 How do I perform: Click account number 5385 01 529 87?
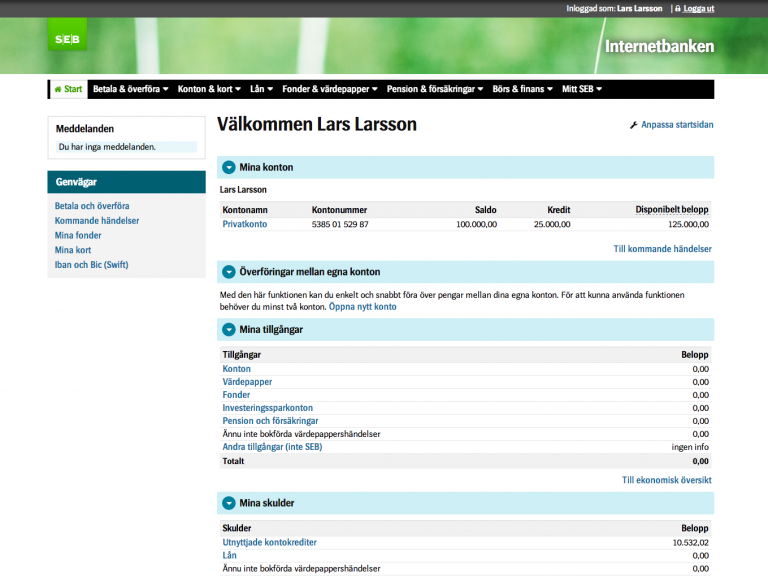click(x=340, y=224)
